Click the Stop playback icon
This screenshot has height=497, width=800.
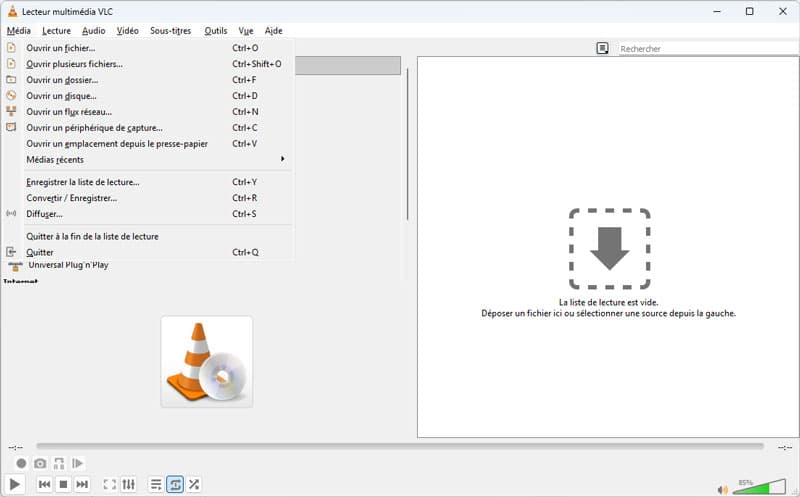pyautogui.click(x=63, y=485)
